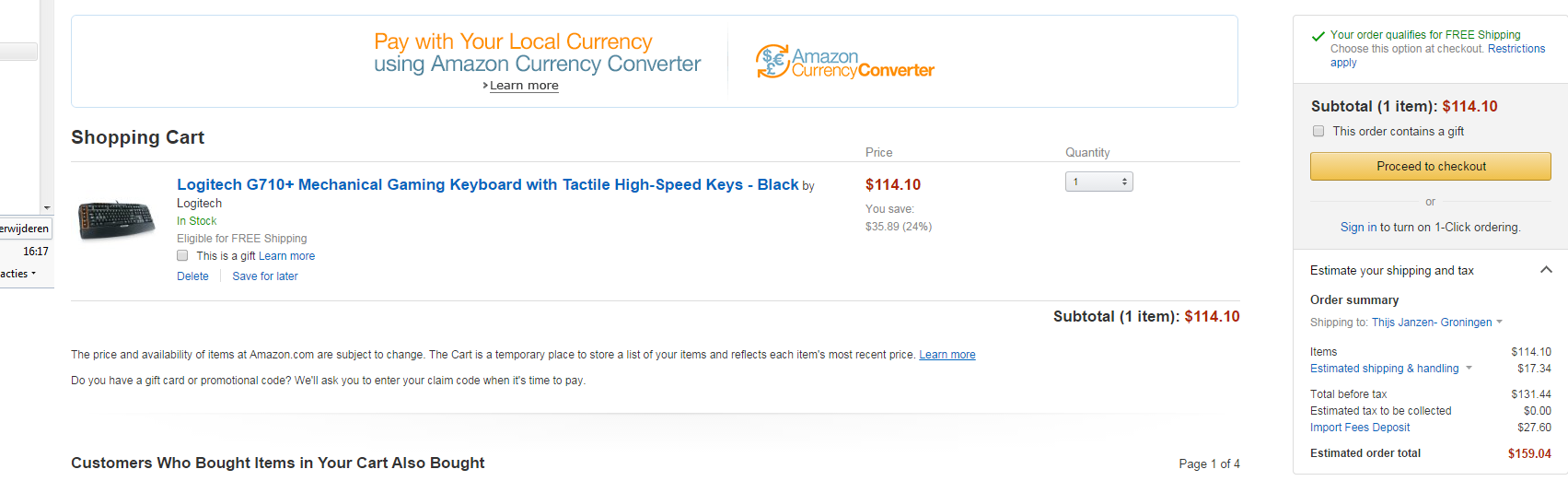Click the scrollbar down arrow in left panel
Image resolution: width=1568 pixels, height=481 pixels.
[x=47, y=208]
